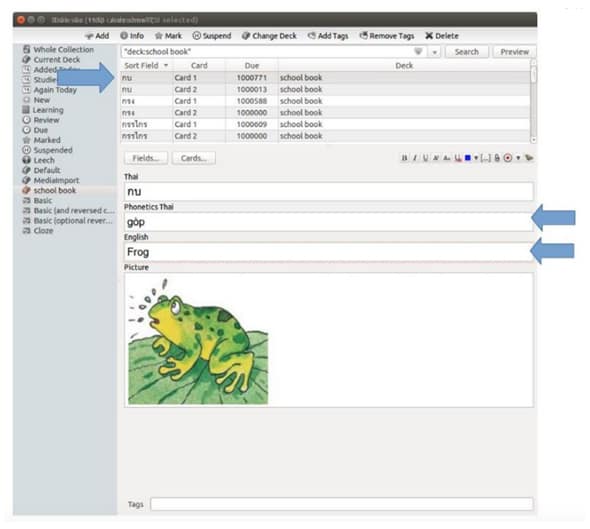Image resolution: width=590 pixels, height=529 pixels.
Task: Click the Cards... button
Action: (193, 158)
